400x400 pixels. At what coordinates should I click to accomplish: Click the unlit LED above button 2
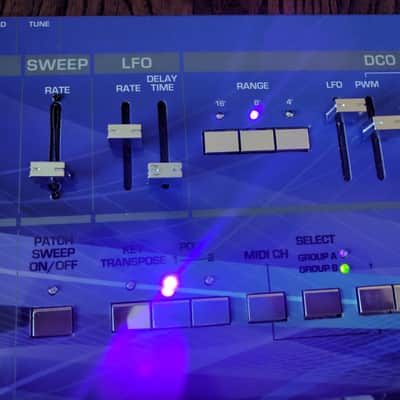(x=209, y=280)
